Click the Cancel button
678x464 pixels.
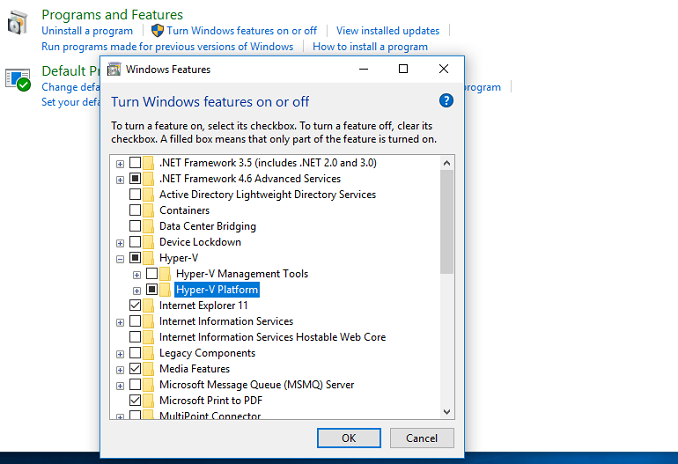coord(422,438)
